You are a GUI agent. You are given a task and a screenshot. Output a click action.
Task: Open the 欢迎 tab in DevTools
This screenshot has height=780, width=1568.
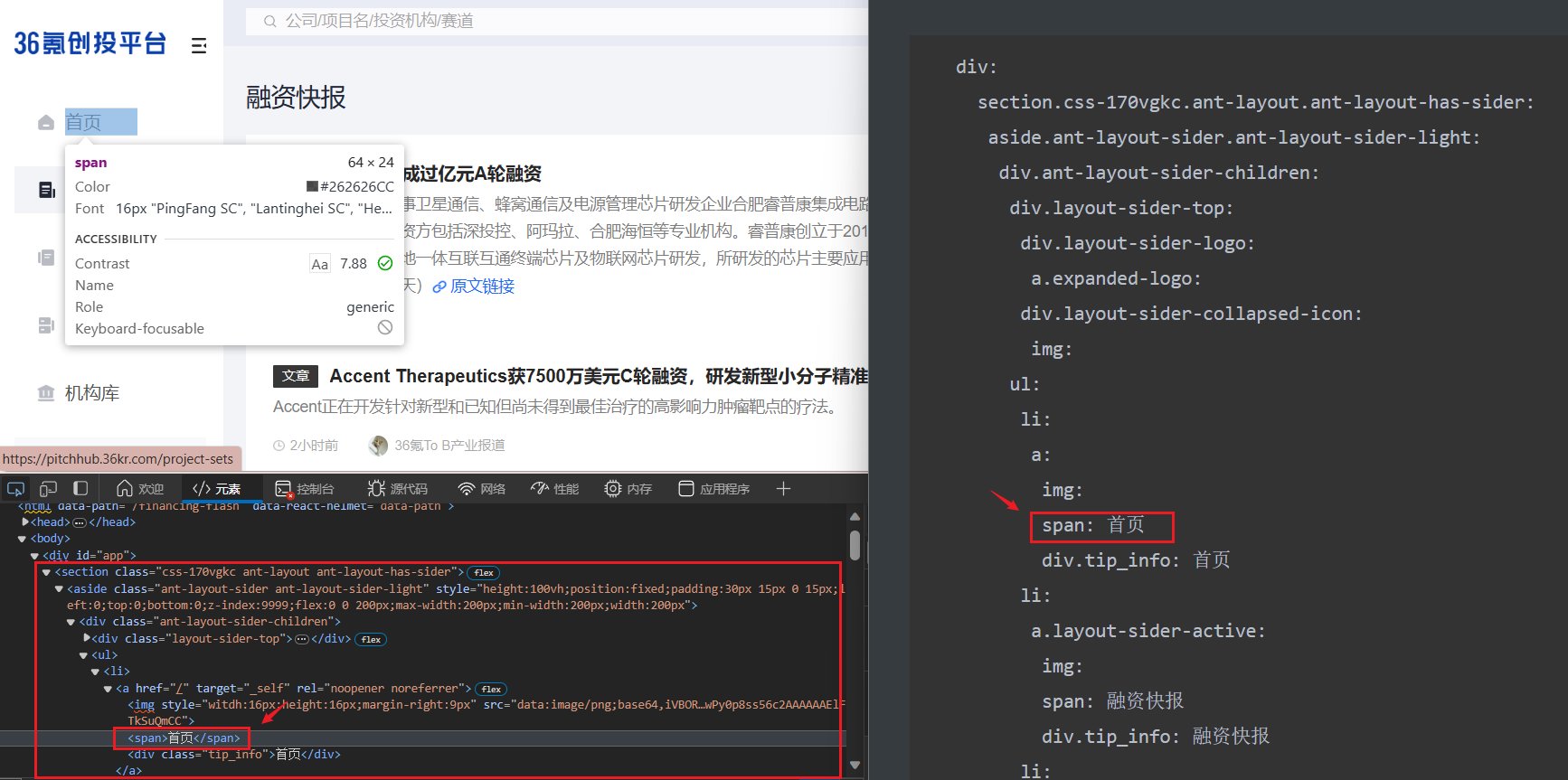coord(140,489)
